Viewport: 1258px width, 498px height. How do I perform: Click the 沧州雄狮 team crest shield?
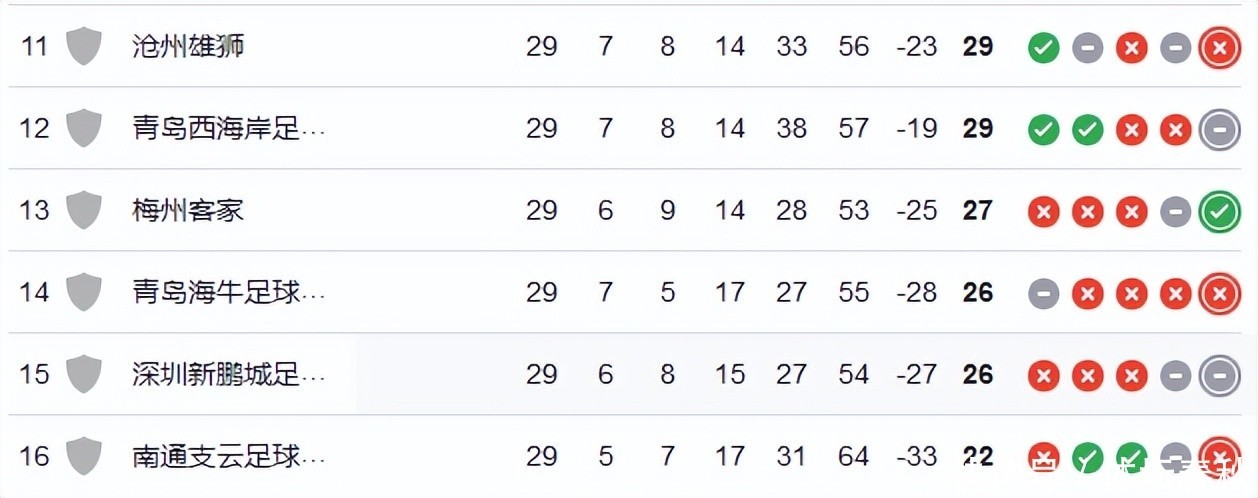84,46
